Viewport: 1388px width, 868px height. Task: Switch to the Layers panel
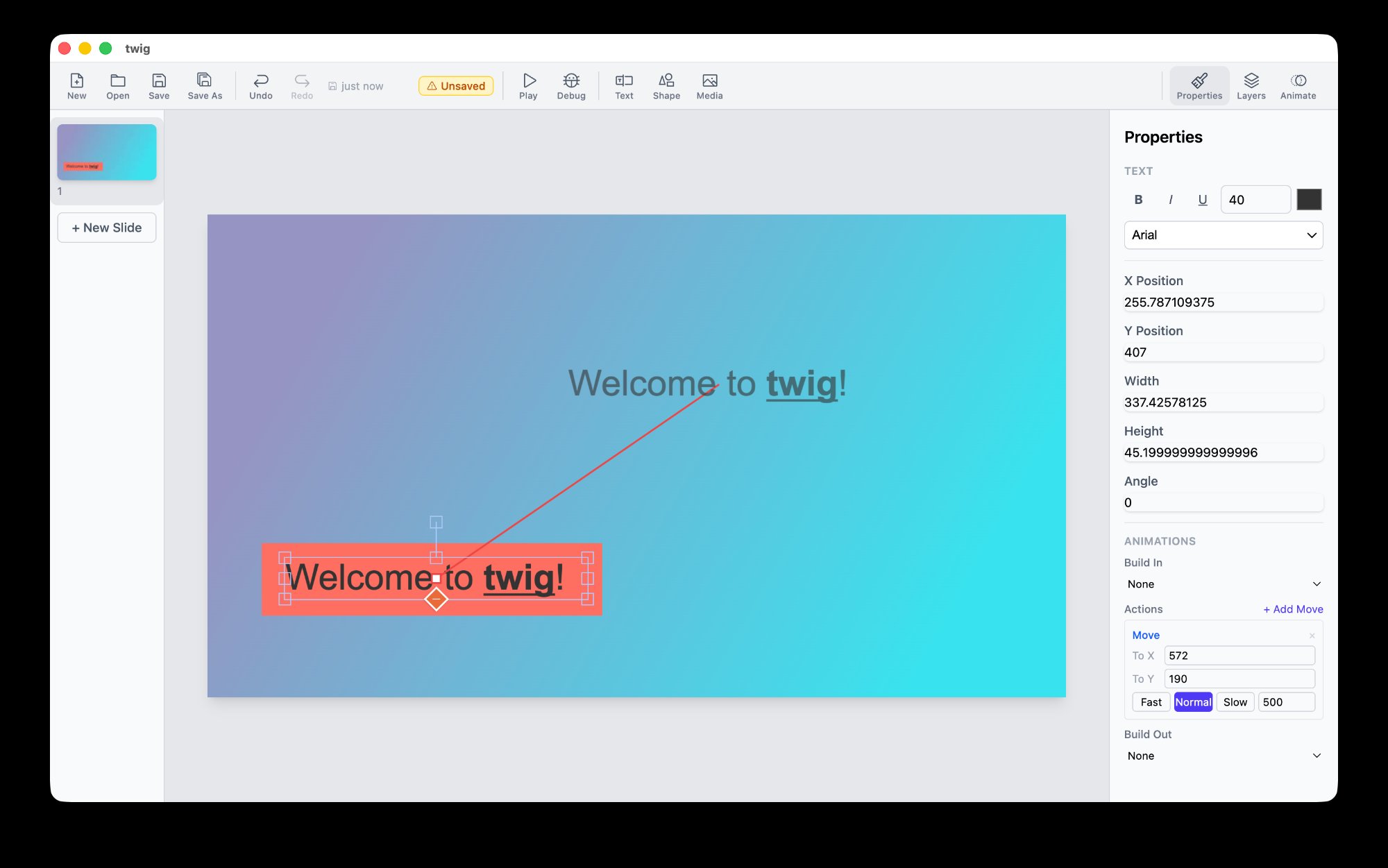point(1251,85)
